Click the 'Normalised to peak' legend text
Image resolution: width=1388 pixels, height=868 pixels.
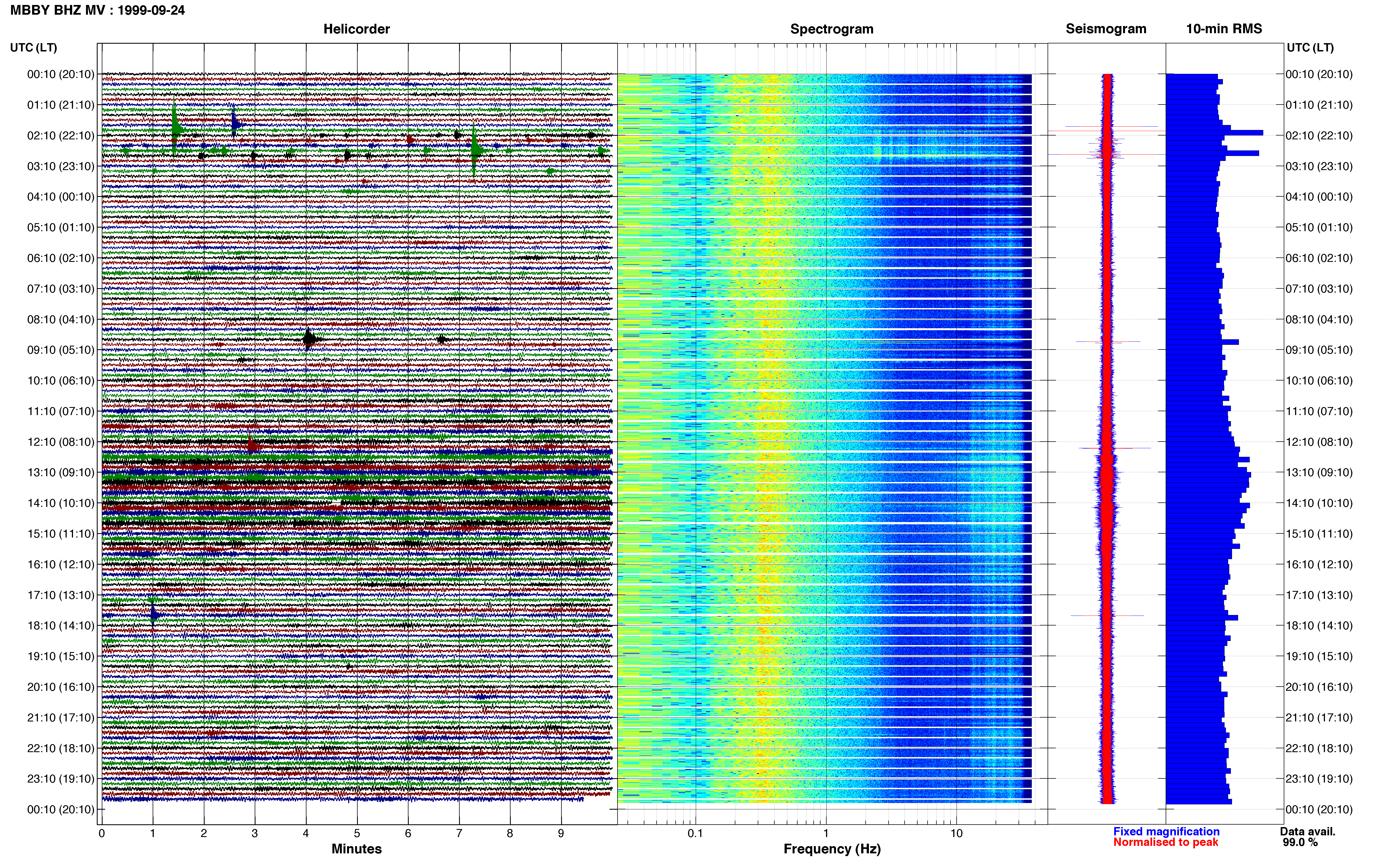coord(1165,842)
